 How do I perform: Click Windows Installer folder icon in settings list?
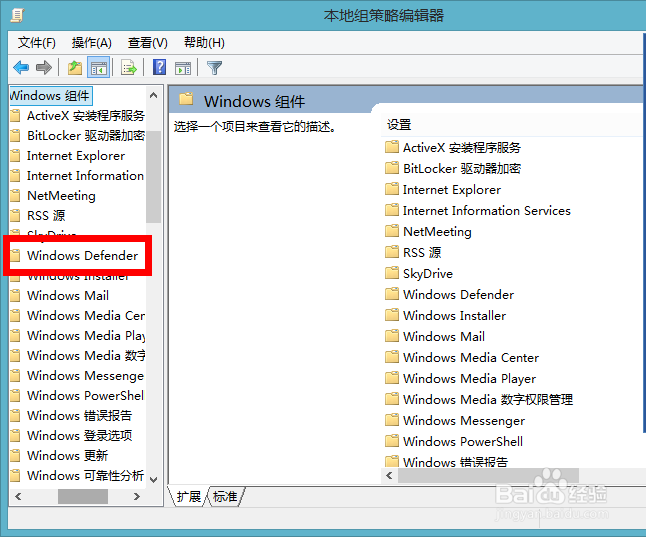point(392,315)
